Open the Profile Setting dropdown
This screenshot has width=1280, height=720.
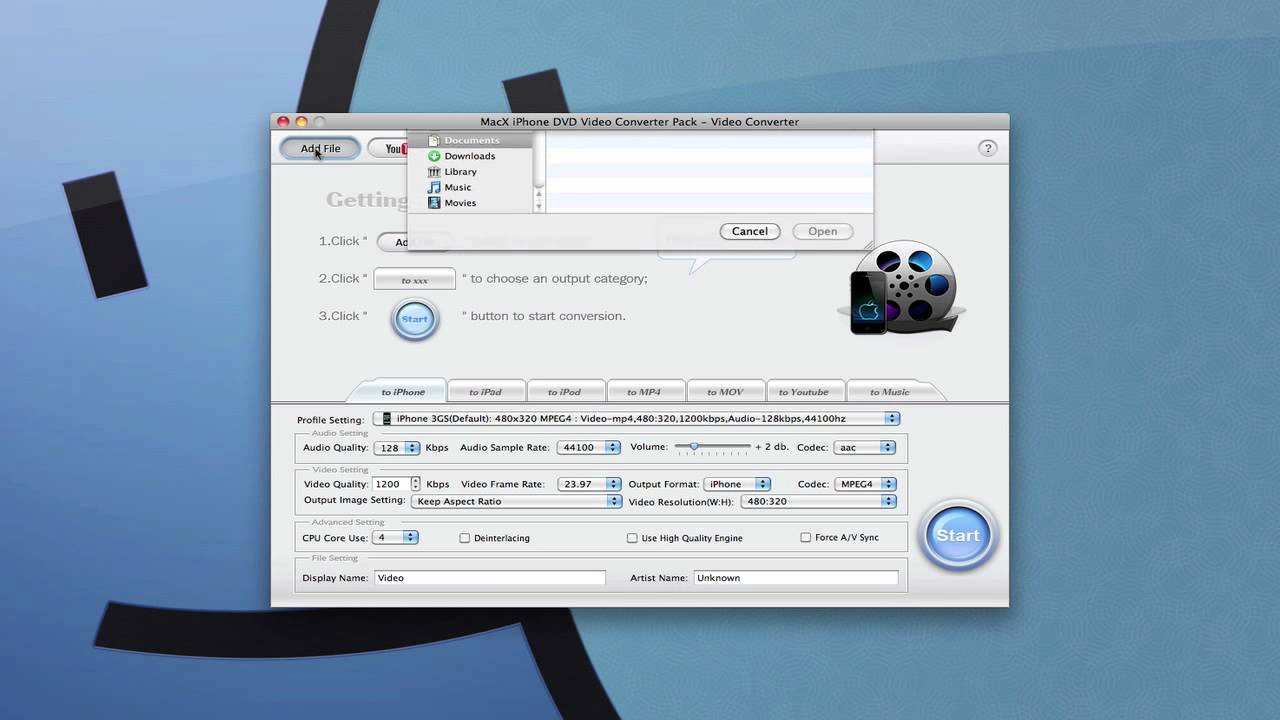point(636,419)
